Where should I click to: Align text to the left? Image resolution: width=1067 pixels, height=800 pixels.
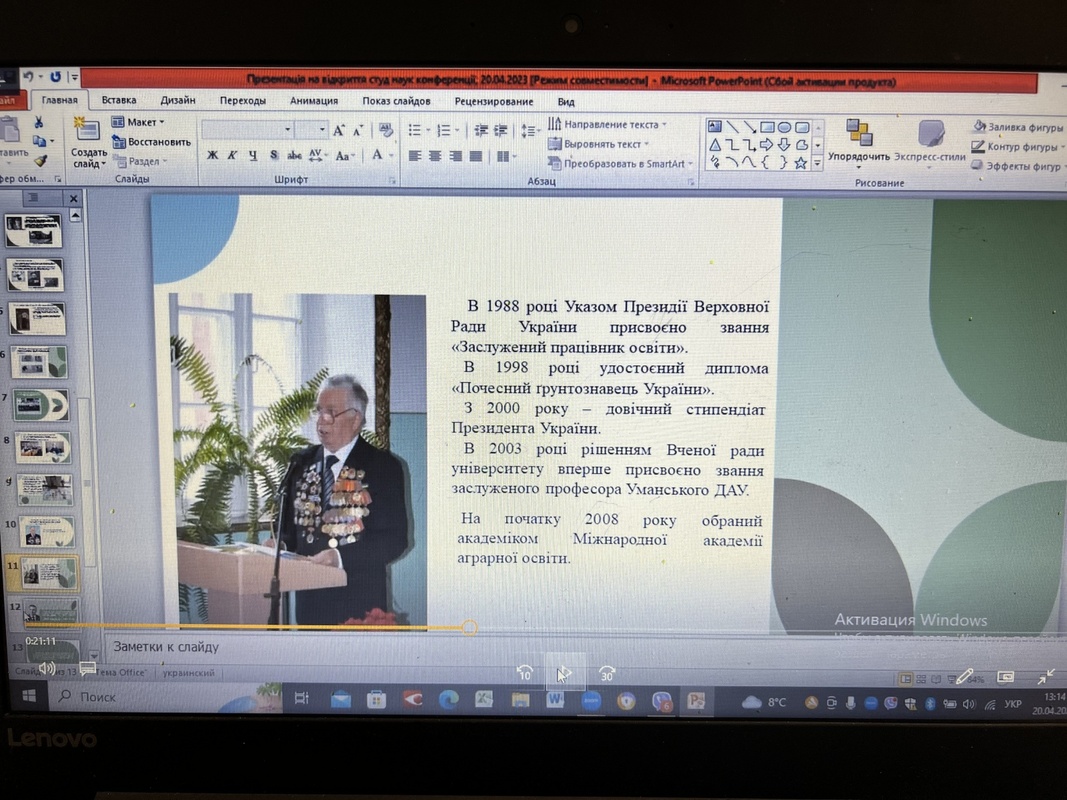click(415, 156)
